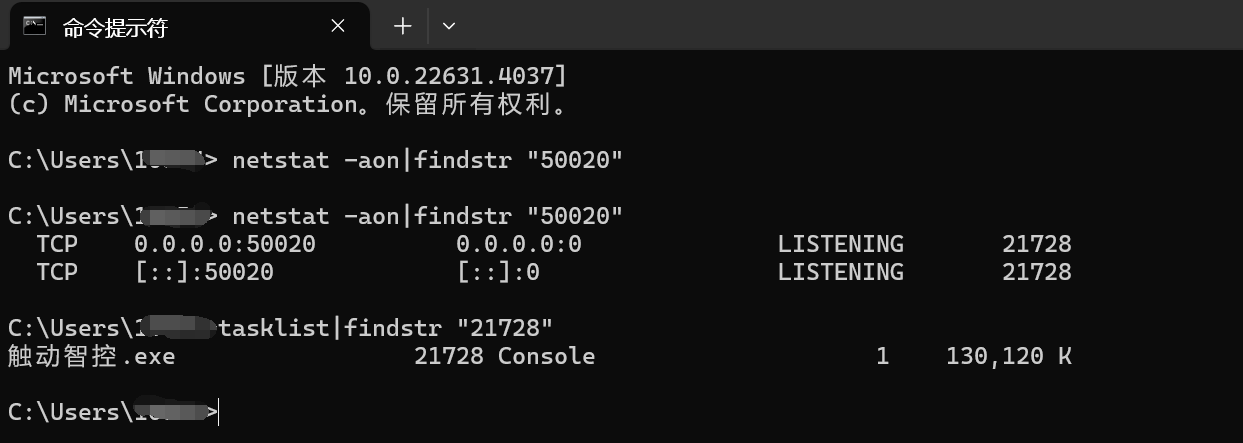This screenshot has height=443, width=1243.
Task: Click the Microsoft Corporation copyright line
Action: (288, 104)
